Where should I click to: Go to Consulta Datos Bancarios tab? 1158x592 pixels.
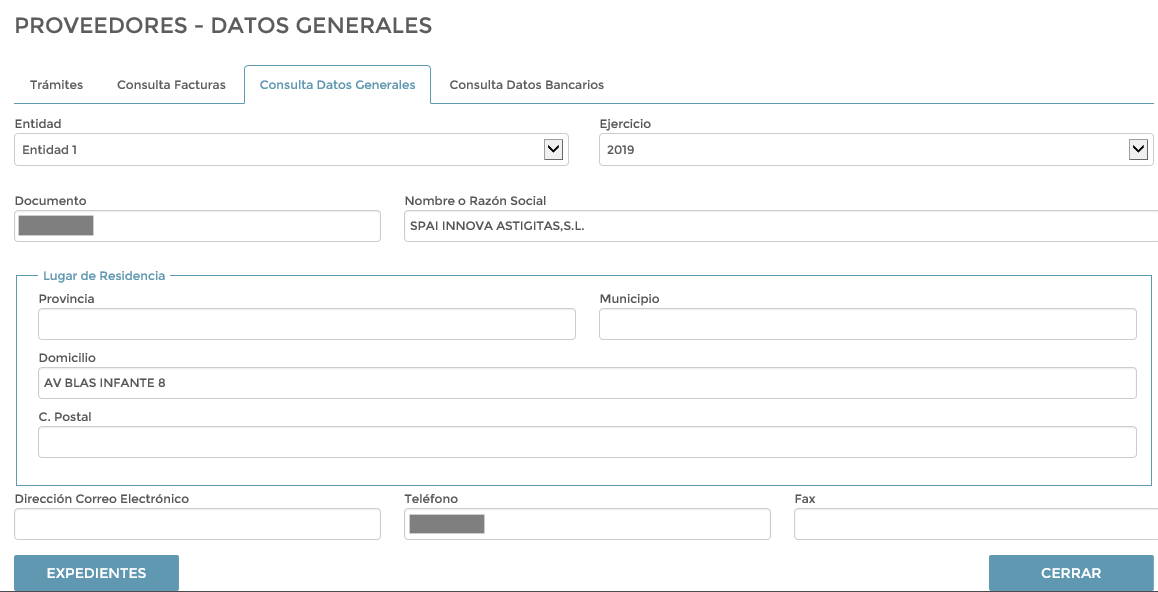(x=526, y=85)
